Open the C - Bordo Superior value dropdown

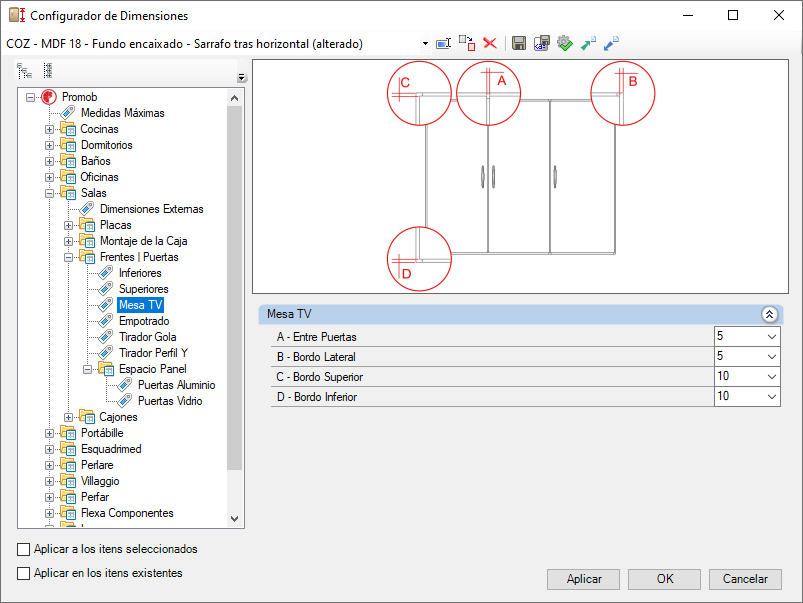772,377
